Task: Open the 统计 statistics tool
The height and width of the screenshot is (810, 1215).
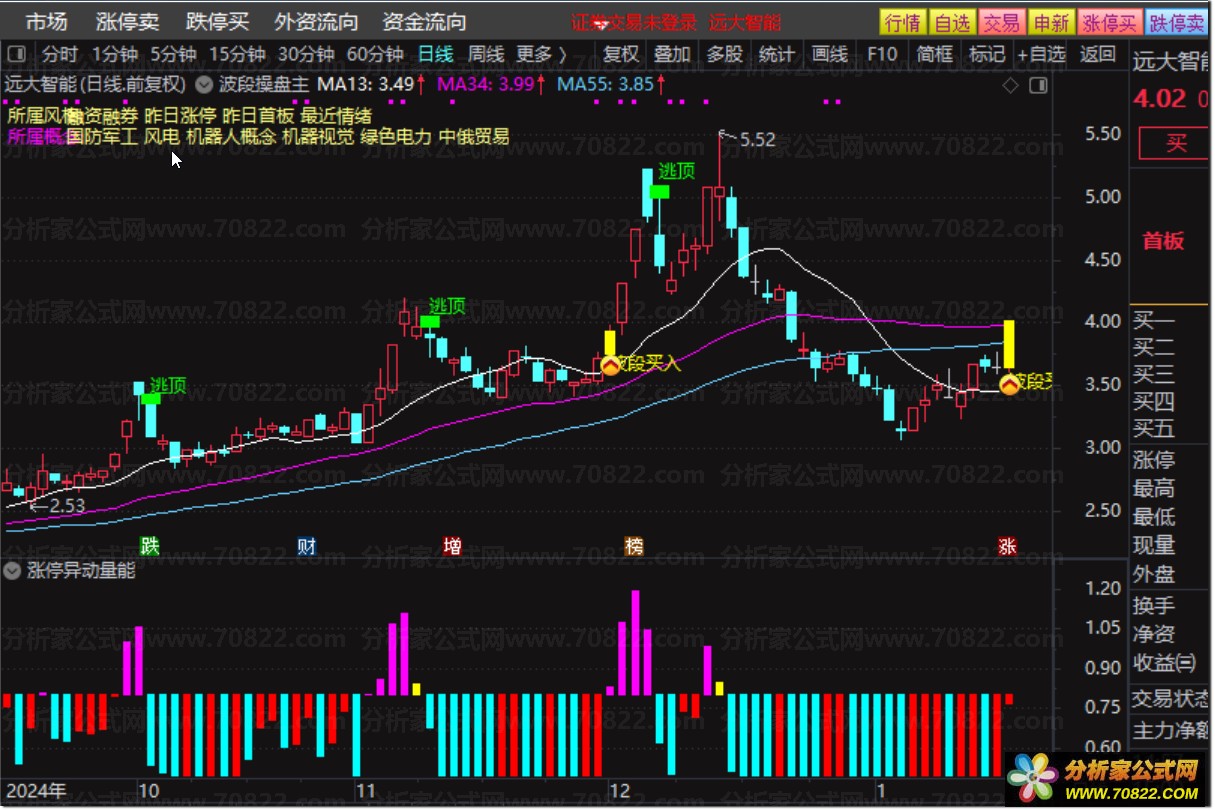Action: tap(777, 54)
